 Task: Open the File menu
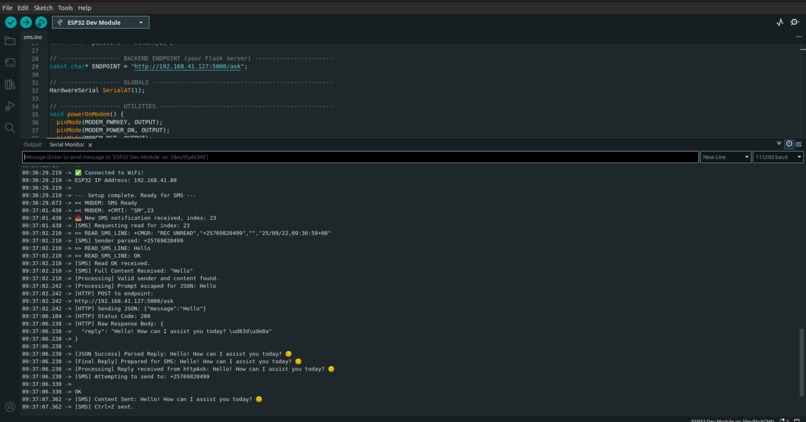[7, 8]
